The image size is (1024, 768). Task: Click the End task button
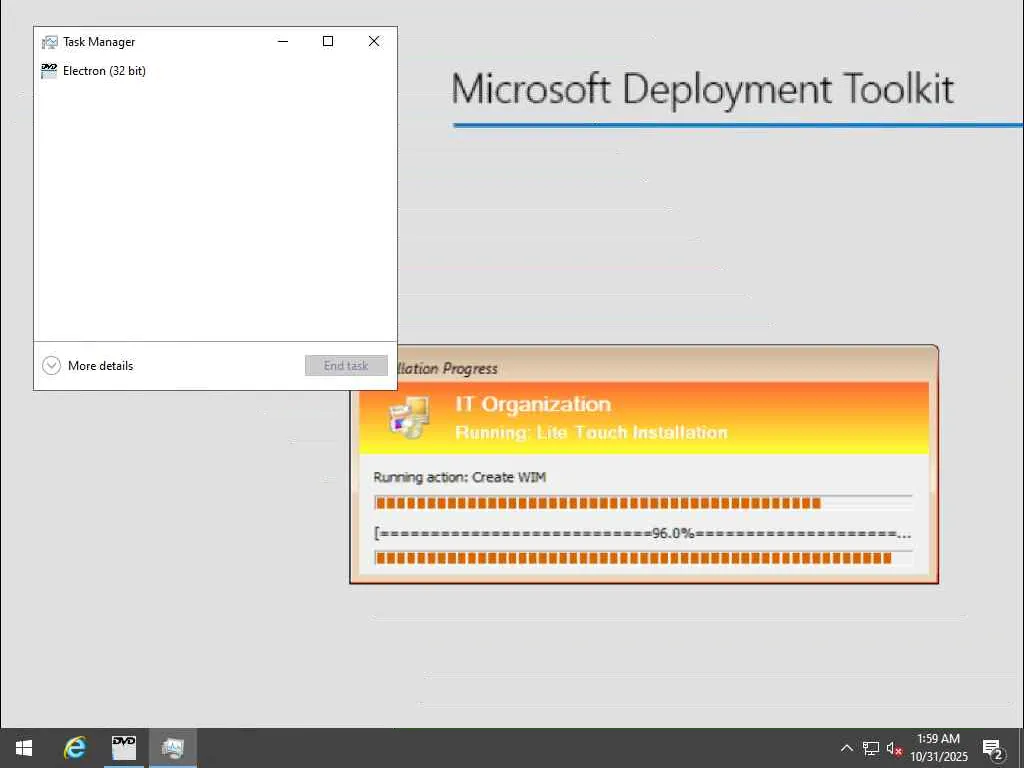[x=346, y=366]
